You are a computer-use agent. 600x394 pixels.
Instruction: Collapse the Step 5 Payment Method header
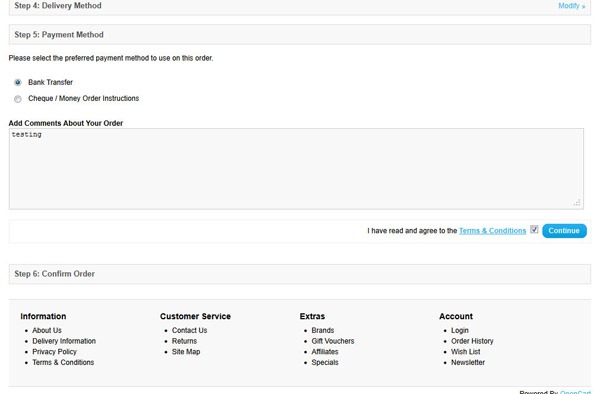300,35
